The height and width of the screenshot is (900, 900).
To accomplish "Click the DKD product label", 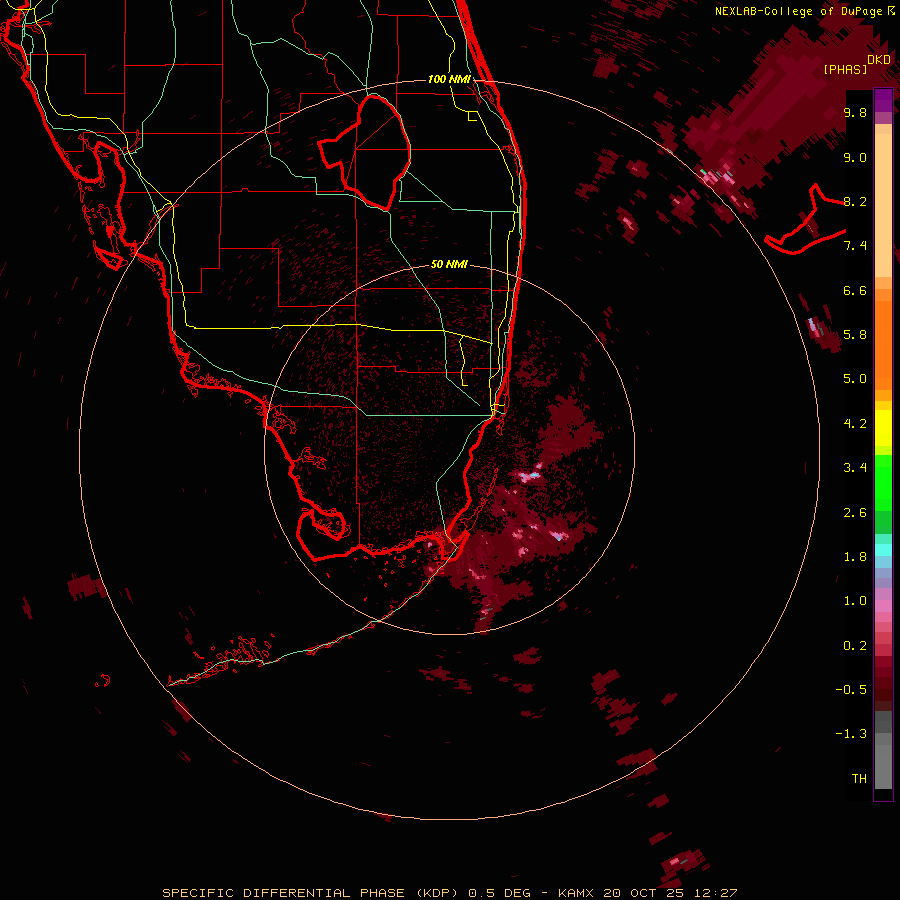I will pos(879,60).
